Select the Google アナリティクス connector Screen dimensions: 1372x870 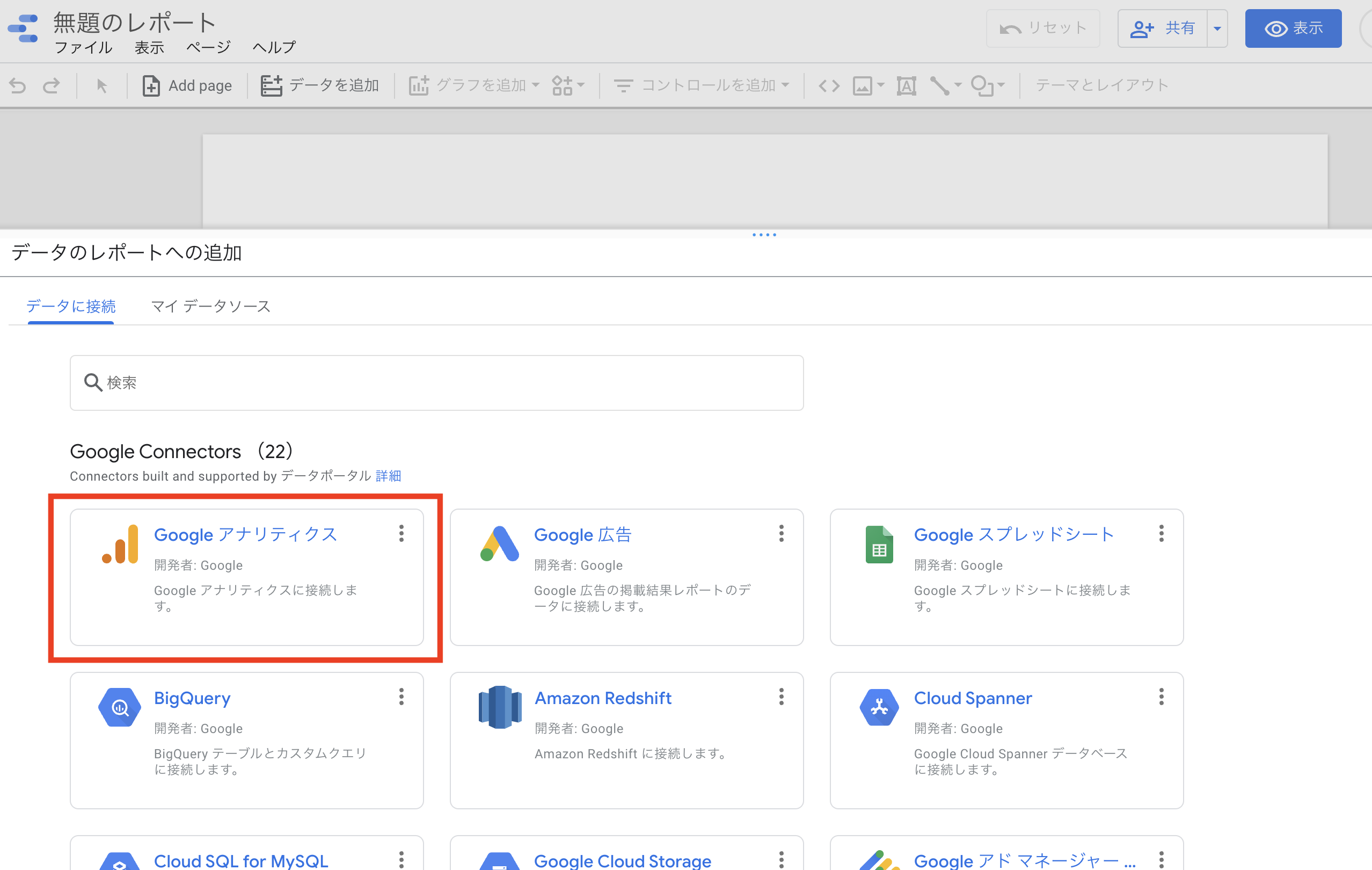(x=247, y=577)
